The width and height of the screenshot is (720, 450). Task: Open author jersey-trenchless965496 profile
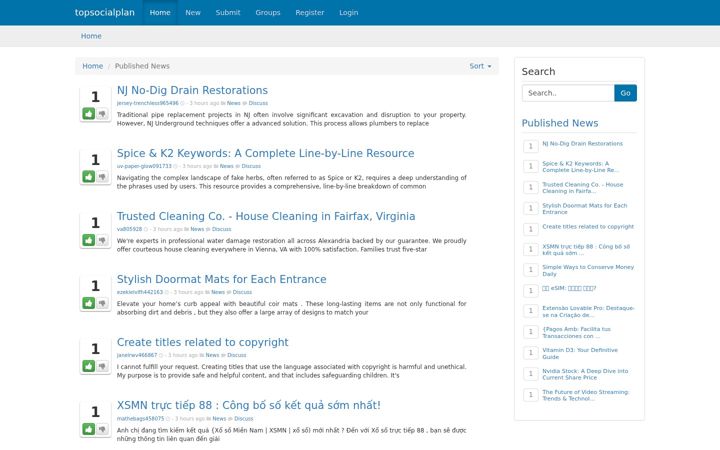147,103
